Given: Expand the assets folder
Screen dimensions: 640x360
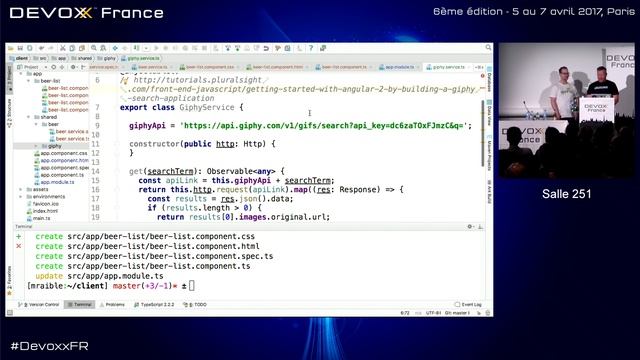Looking at the screenshot, I should coord(21,189).
